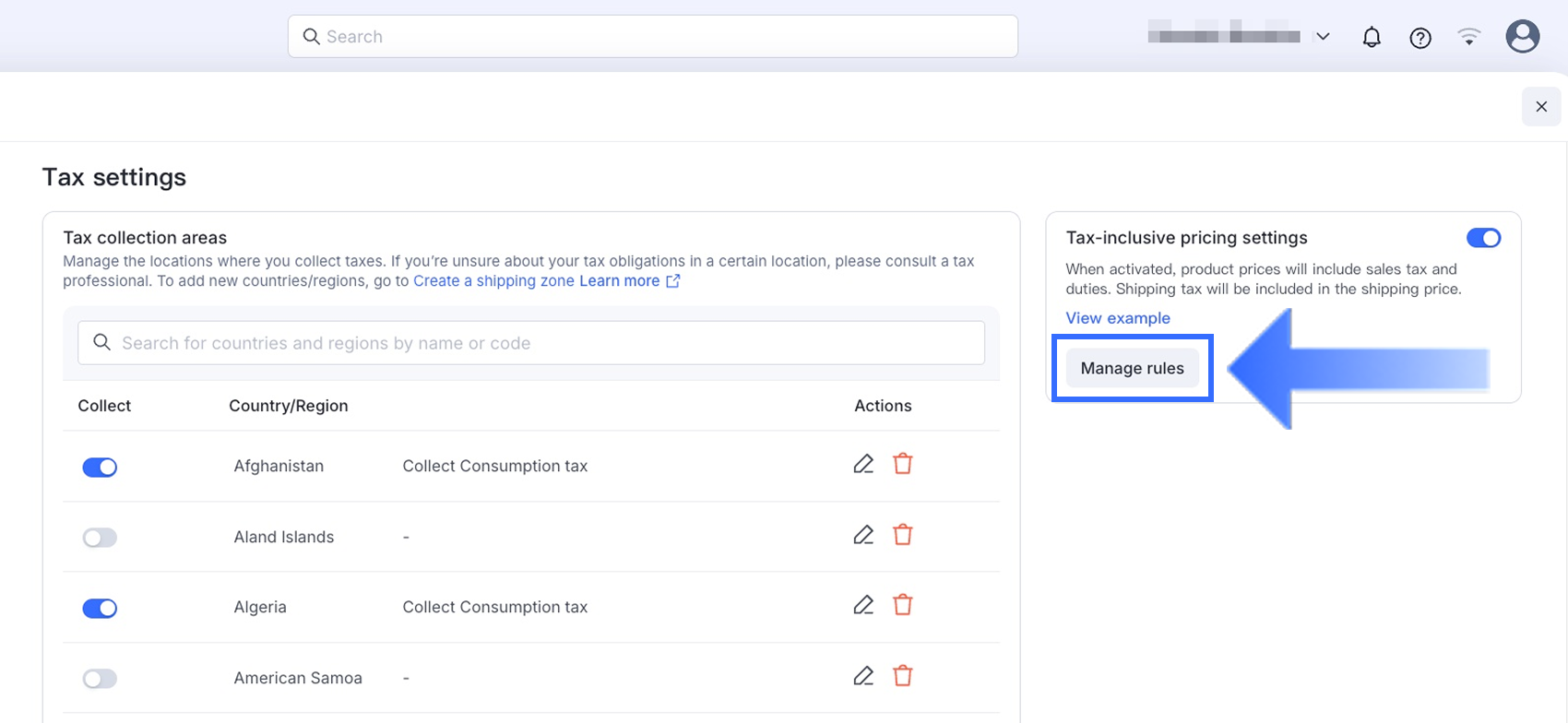
Task: Disable tax collection for Afghanistan
Action: (100, 468)
